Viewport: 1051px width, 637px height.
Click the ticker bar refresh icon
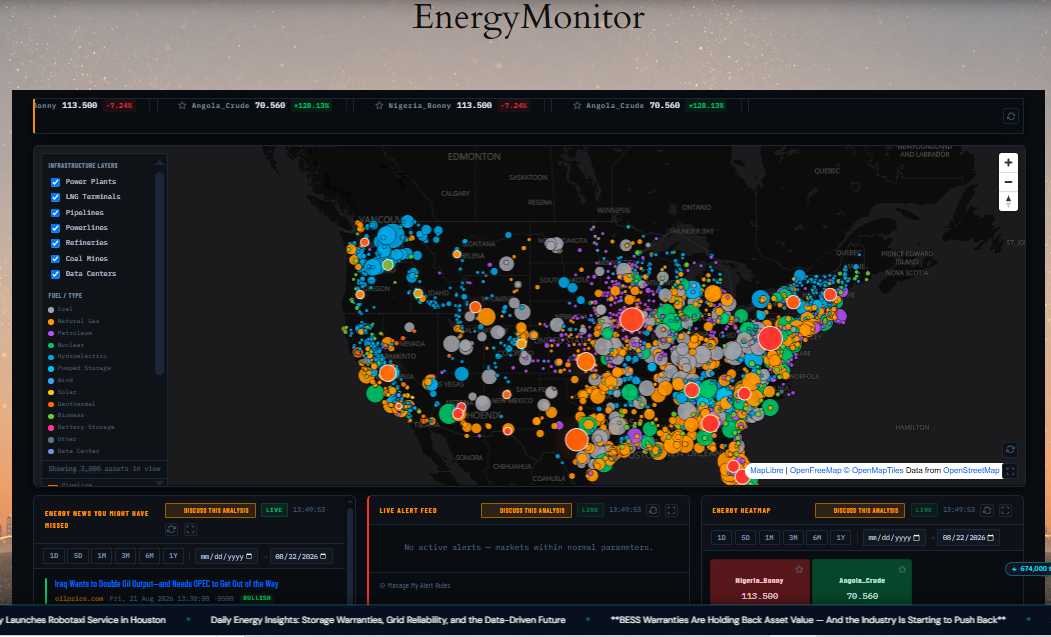tap(1011, 116)
